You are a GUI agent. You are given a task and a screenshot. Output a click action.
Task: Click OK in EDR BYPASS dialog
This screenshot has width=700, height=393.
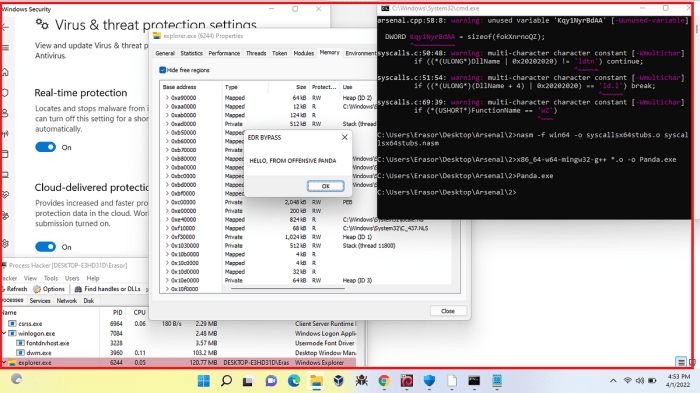coord(325,186)
